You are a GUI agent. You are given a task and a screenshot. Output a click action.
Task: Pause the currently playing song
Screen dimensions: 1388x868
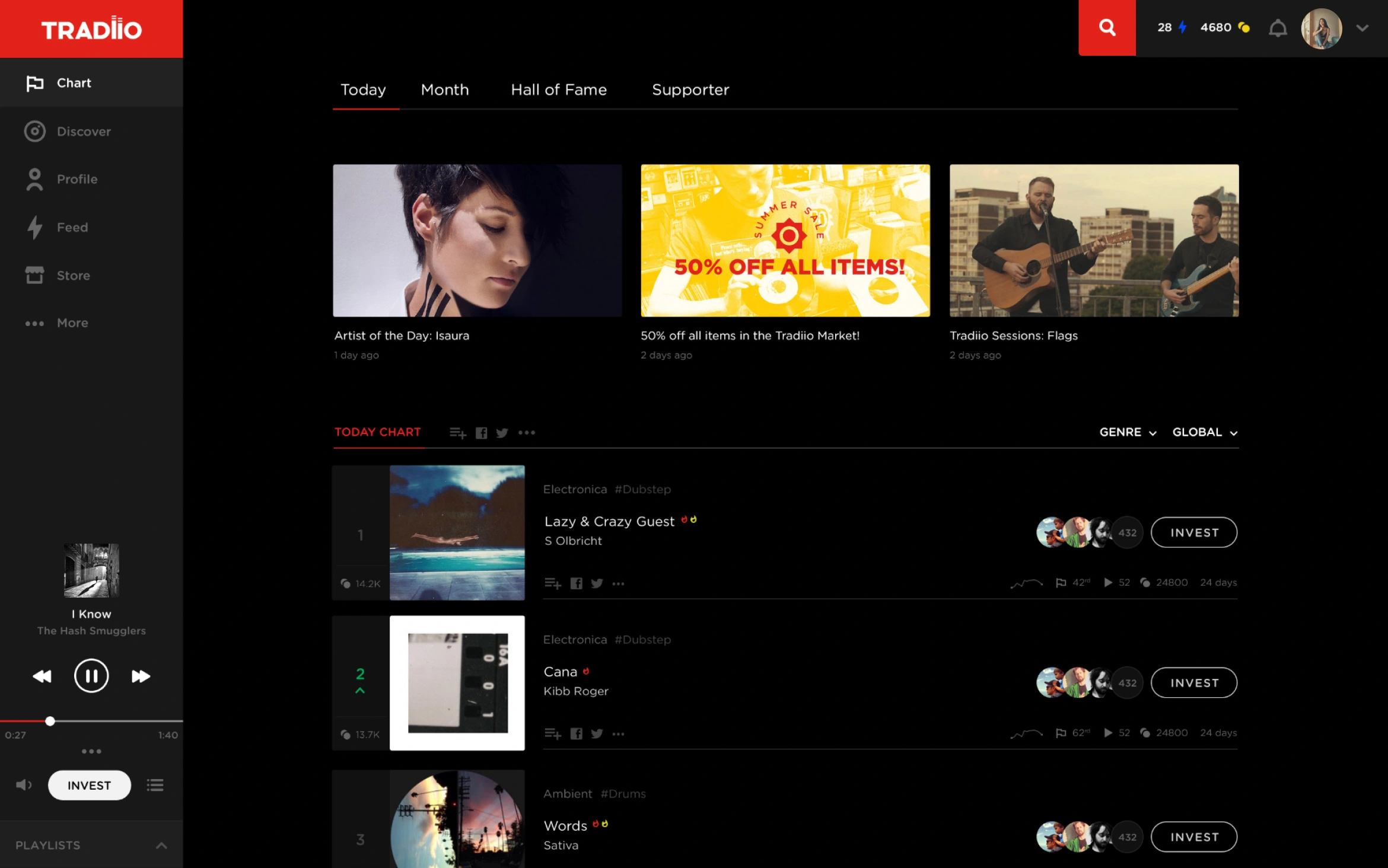coord(91,676)
